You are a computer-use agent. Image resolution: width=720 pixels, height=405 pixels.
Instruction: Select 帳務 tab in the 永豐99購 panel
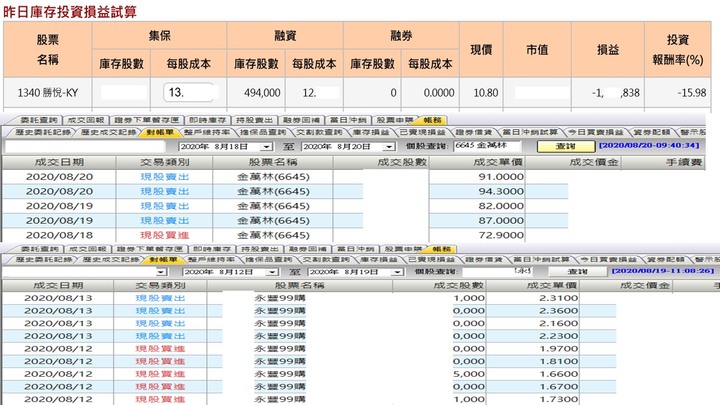coord(442,249)
